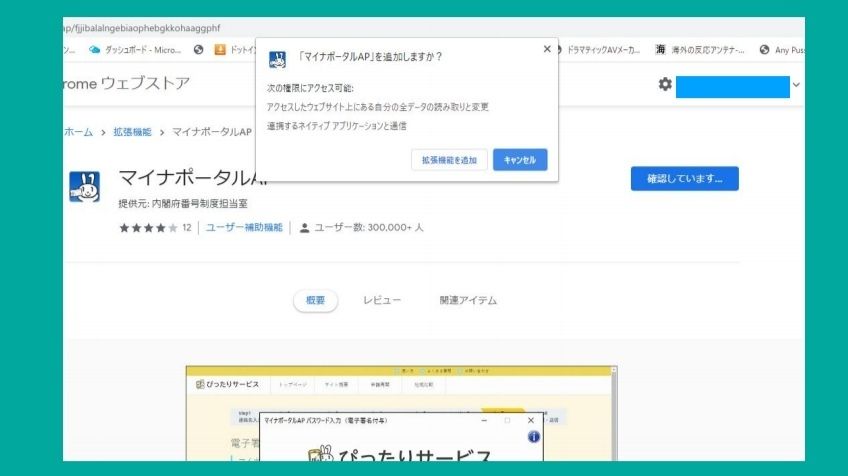Expand the account dropdown arrow beside the gear
Image resolution: width=848 pixels, height=476 pixels.
click(796, 86)
